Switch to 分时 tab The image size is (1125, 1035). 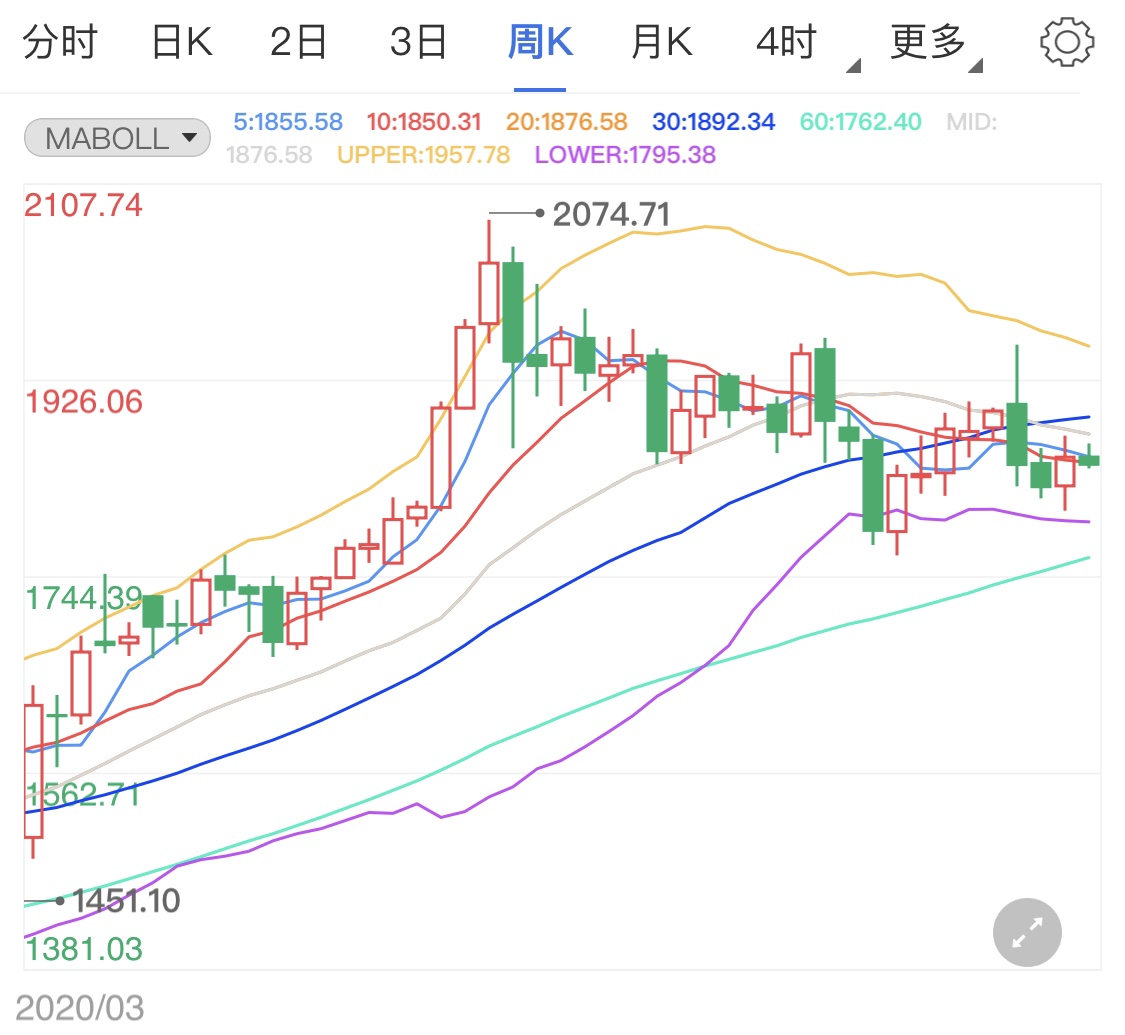pyautogui.click(x=60, y=42)
